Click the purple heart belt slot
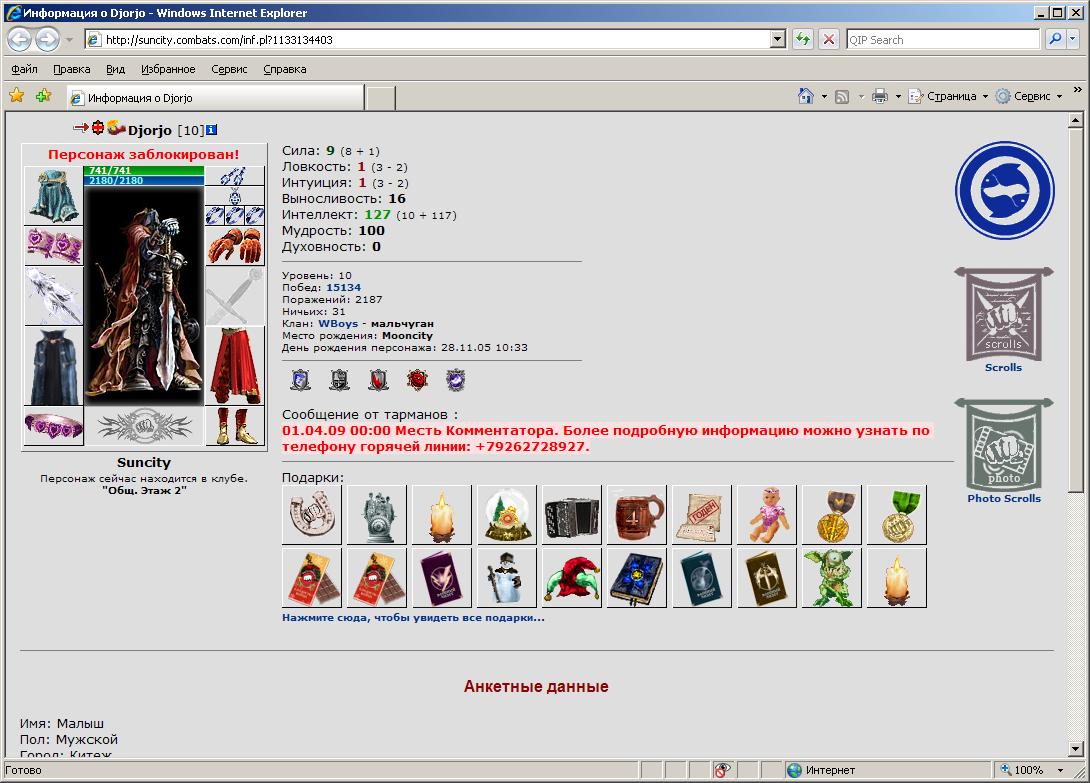This screenshot has width=1090, height=783. pos(54,426)
